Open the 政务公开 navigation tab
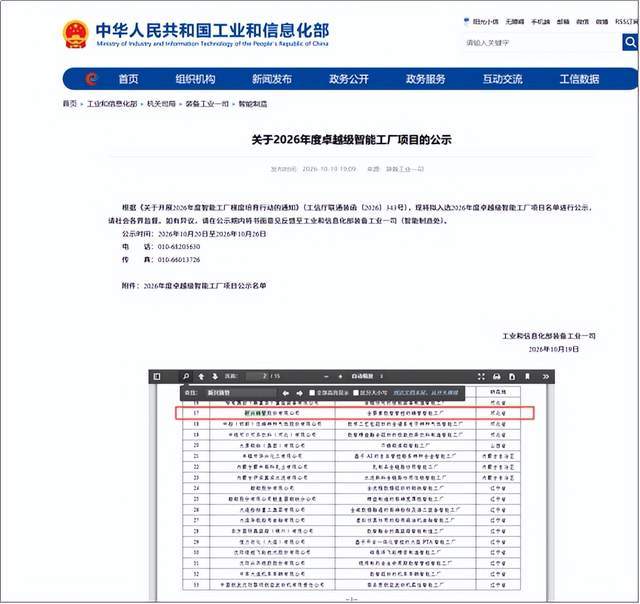 pos(349,79)
